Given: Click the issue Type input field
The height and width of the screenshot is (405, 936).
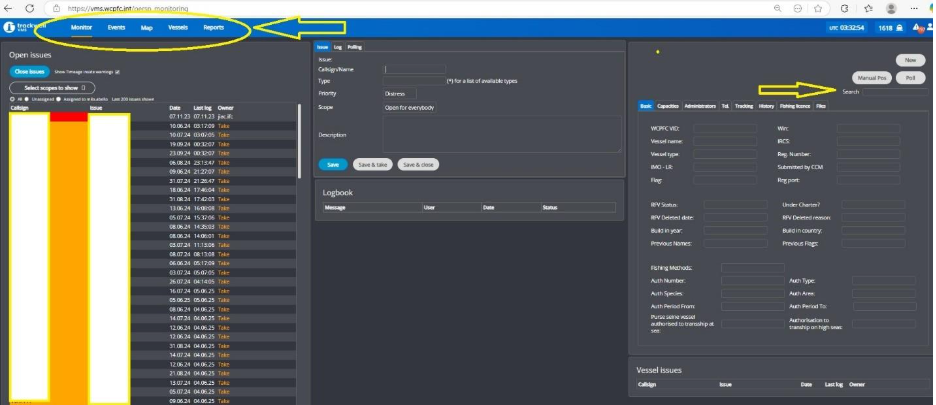Looking at the screenshot, I should point(414,81).
